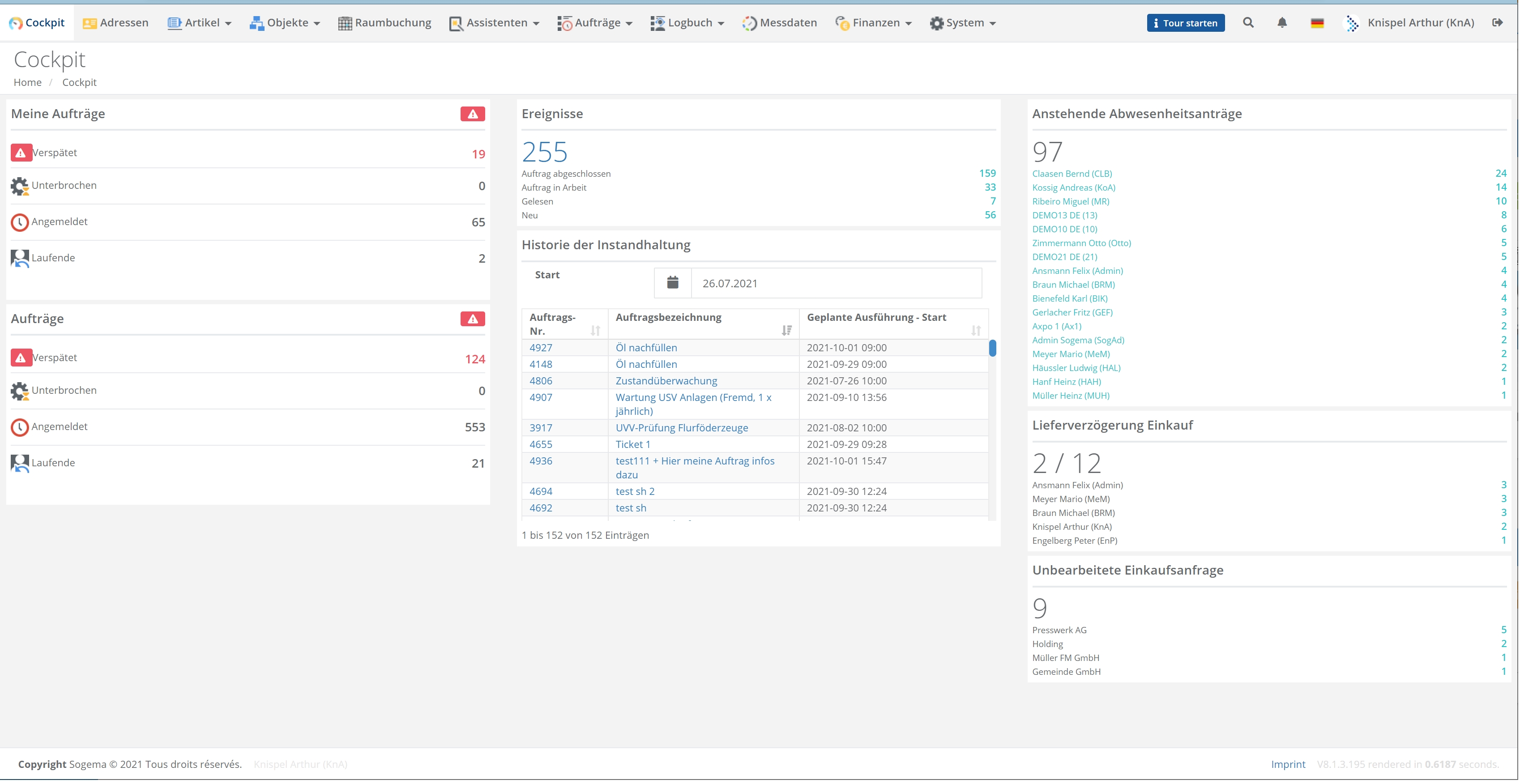Click the logout icon at top right
The height and width of the screenshot is (784, 1520).
[1498, 22]
